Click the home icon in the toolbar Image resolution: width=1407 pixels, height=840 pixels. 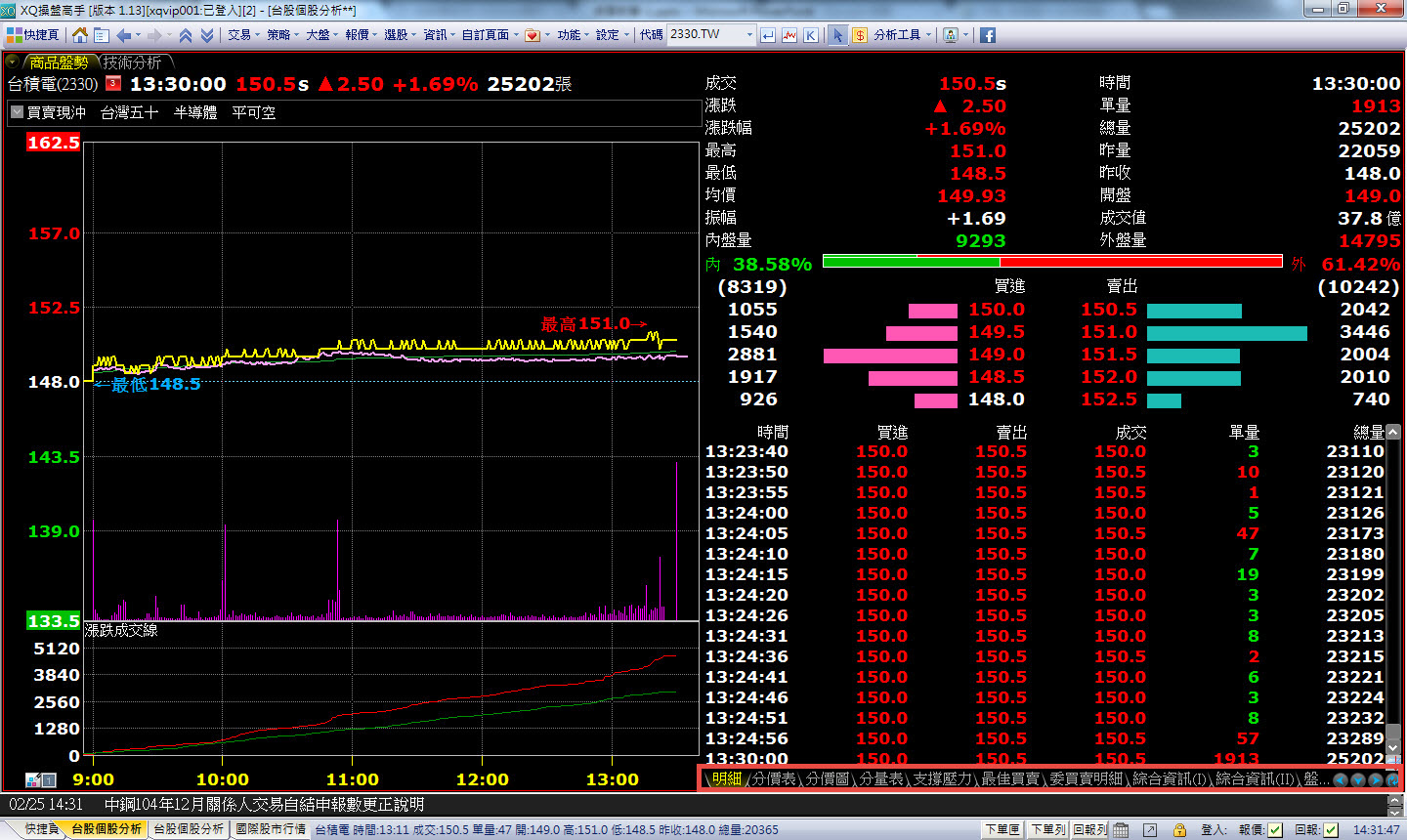tap(80, 35)
